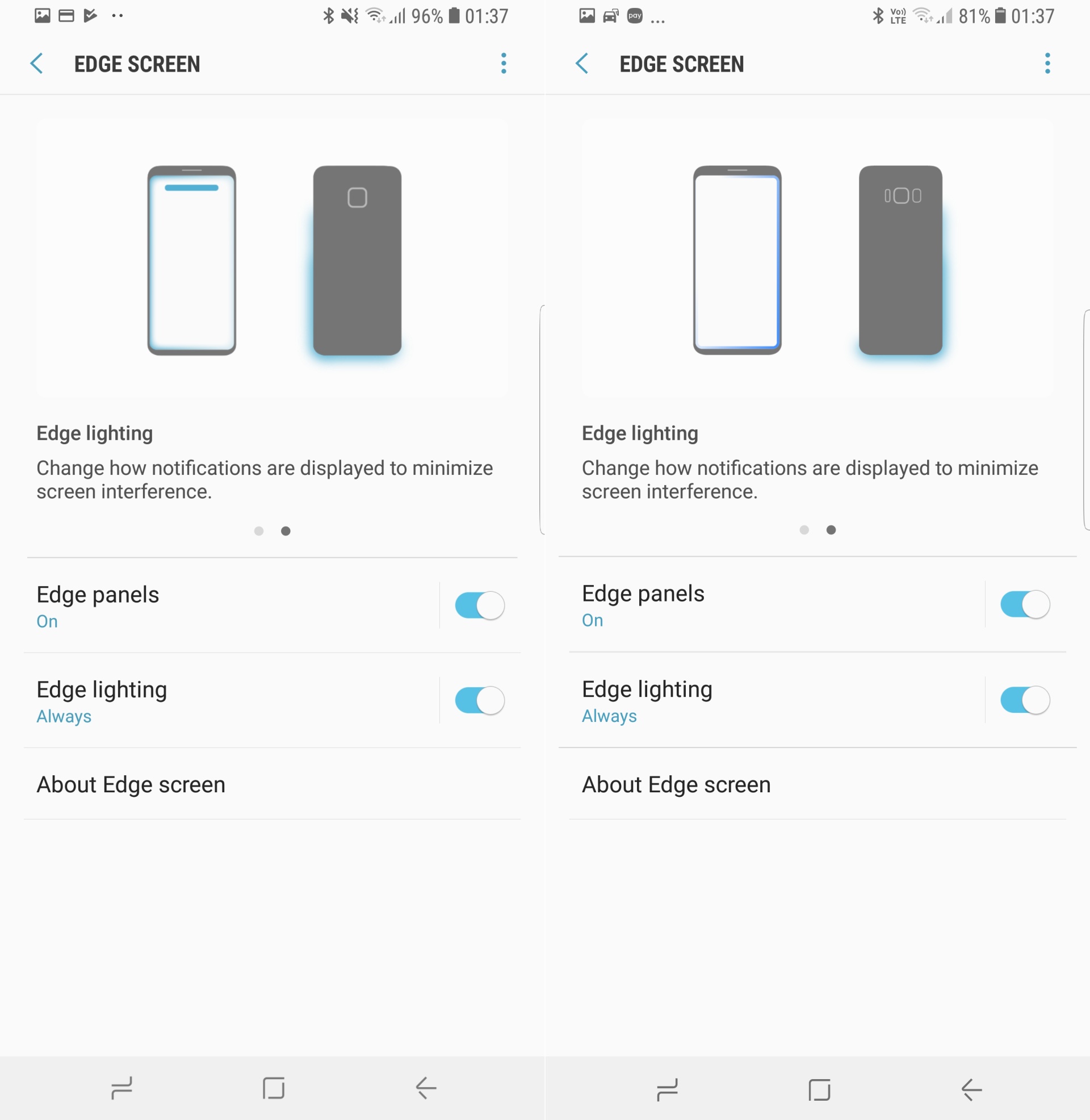1090x1120 pixels.
Task: Toggle Edge panels switch on right screen
Action: tap(1025, 604)
